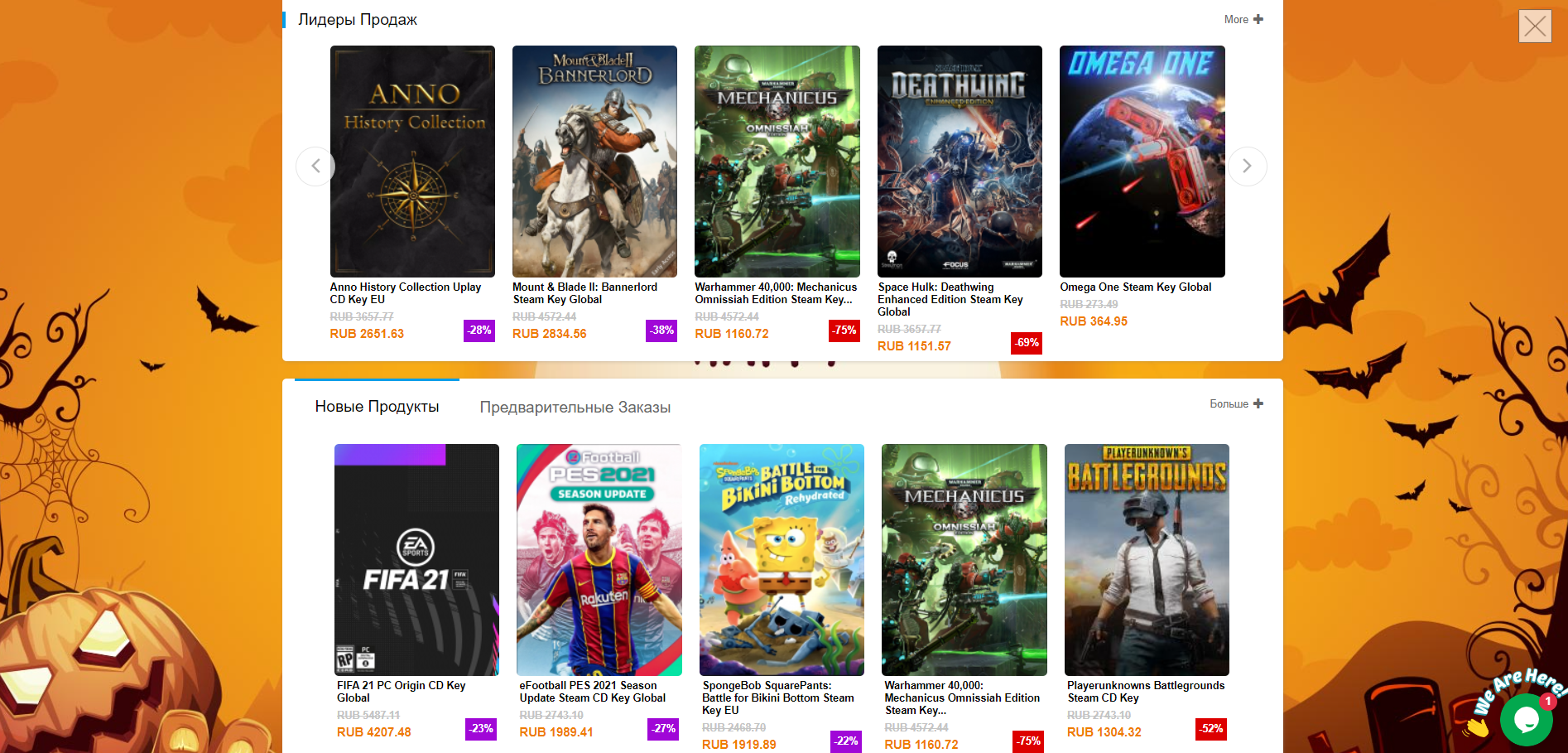The width and height of the screenshot is (1568, 753).
Task: Open Space Hulk Deathwing cover image
Action: click(960, 162)
